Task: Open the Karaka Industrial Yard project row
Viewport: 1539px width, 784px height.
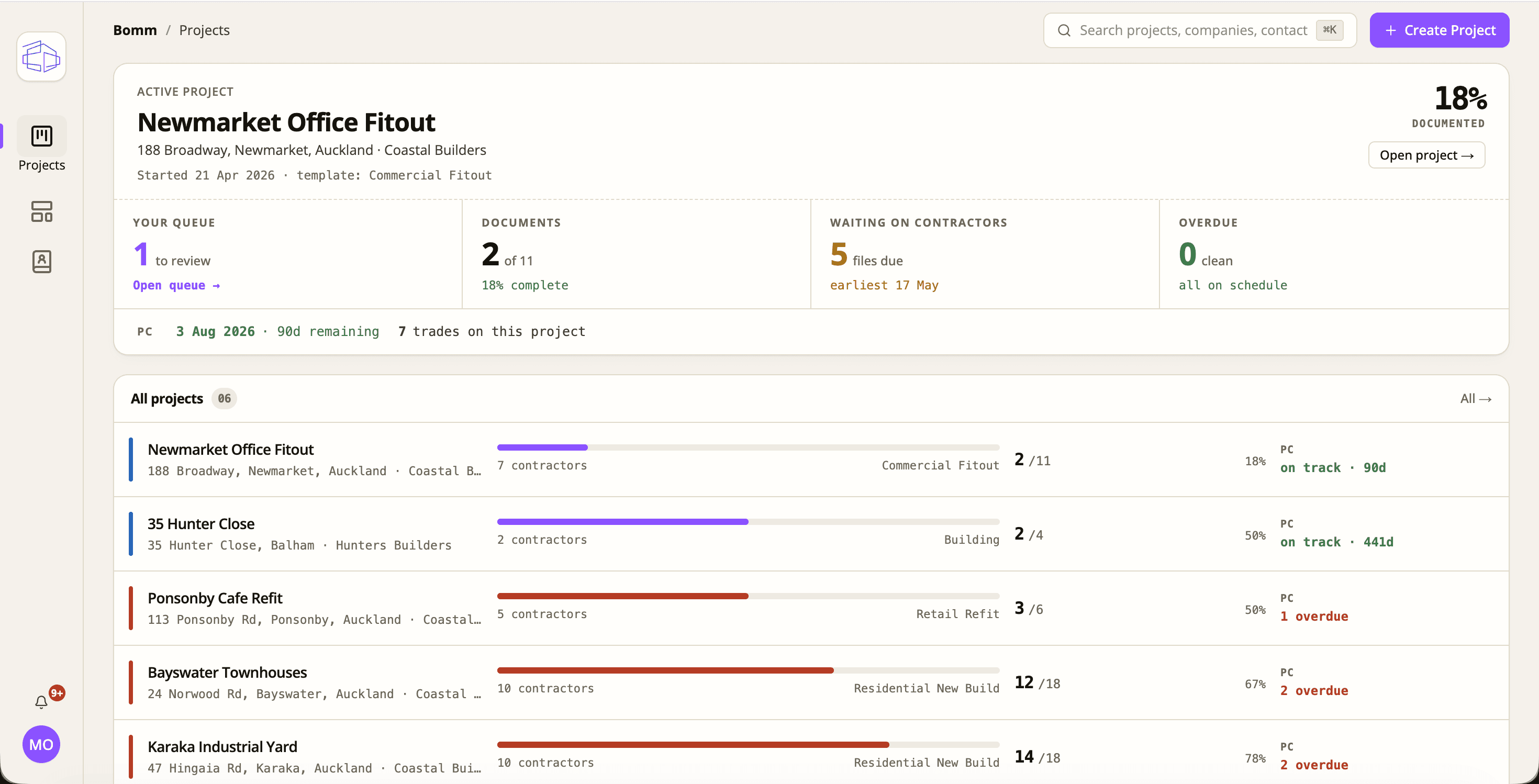Action: tap(811, 753)
